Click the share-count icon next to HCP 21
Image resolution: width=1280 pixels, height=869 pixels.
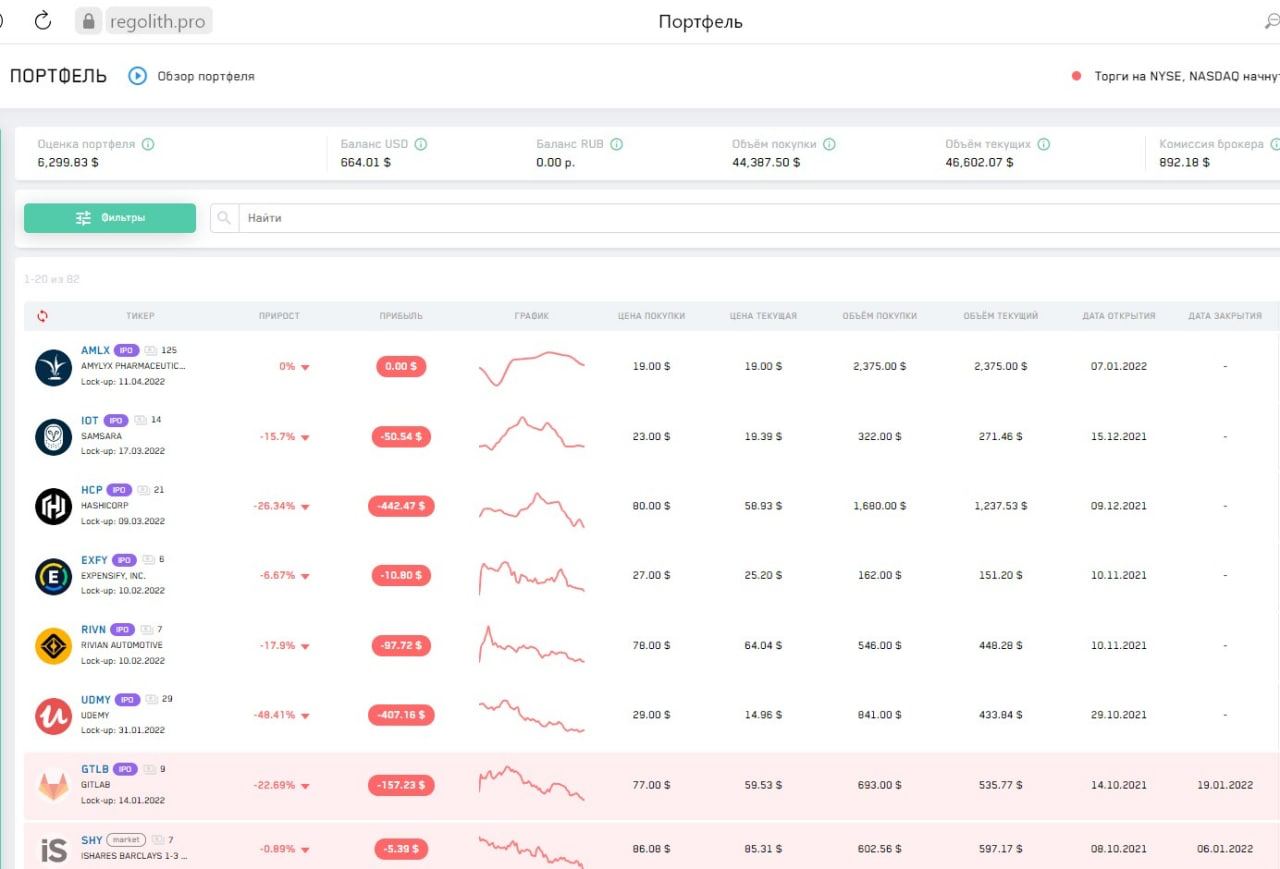pyautogui.click(x=144, y=491)
